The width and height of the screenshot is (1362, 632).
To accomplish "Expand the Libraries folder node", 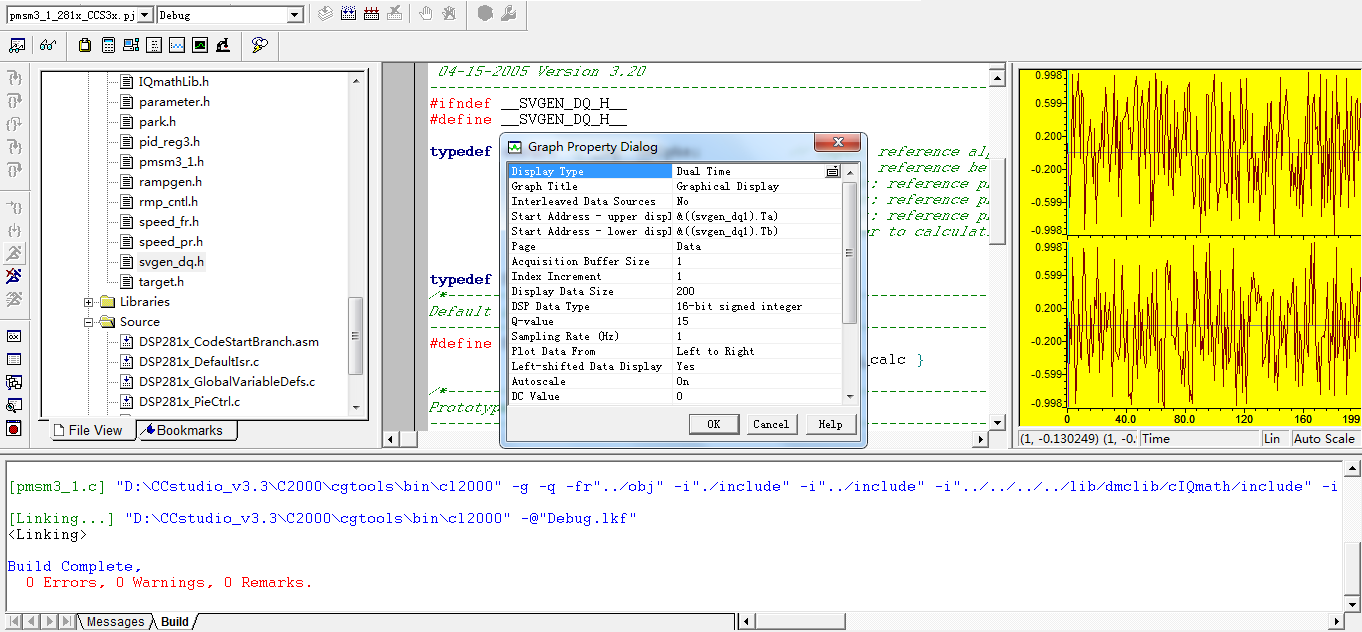I will coord(89,302).
